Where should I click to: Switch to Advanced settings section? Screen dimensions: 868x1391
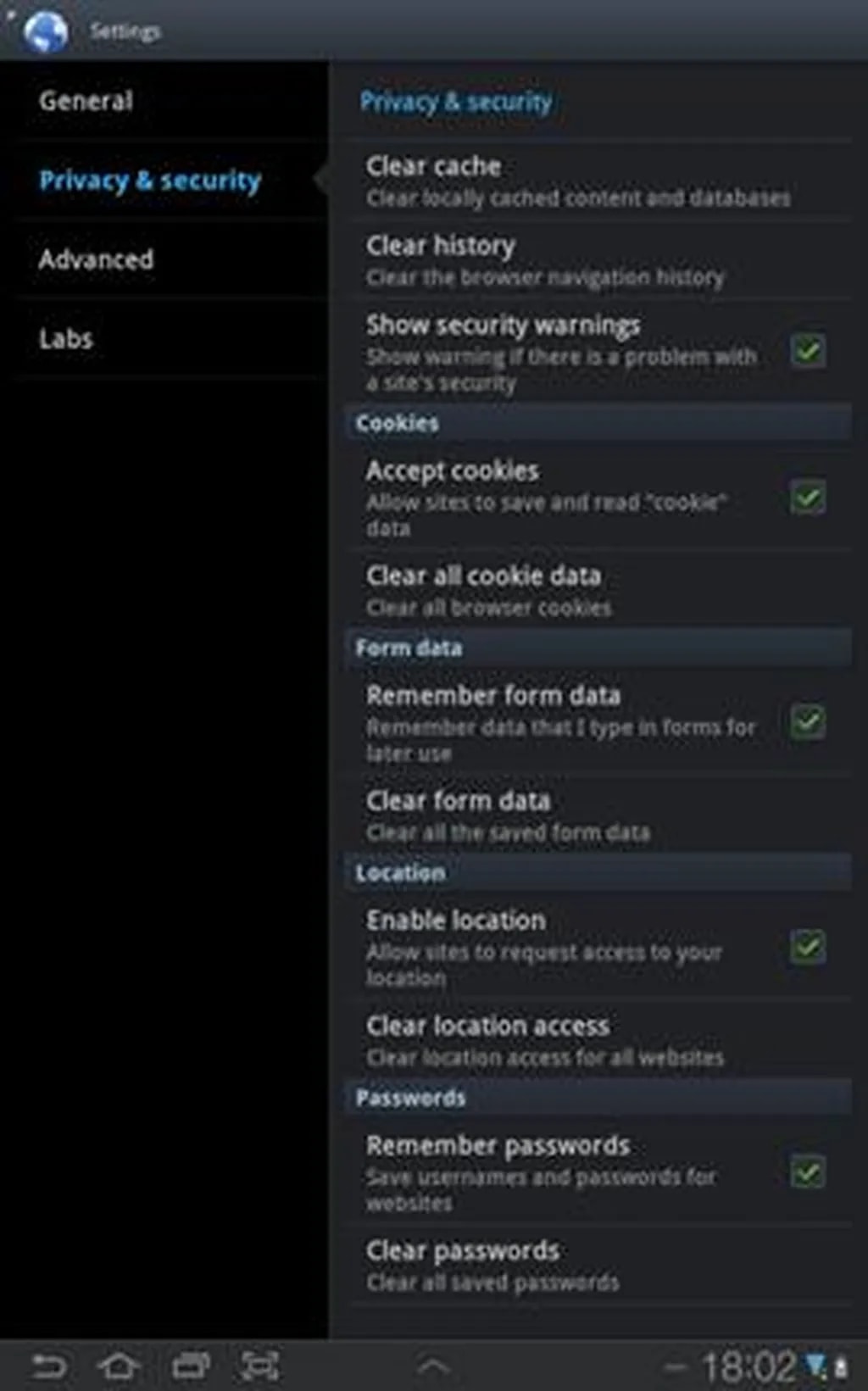tap(96, 259)
